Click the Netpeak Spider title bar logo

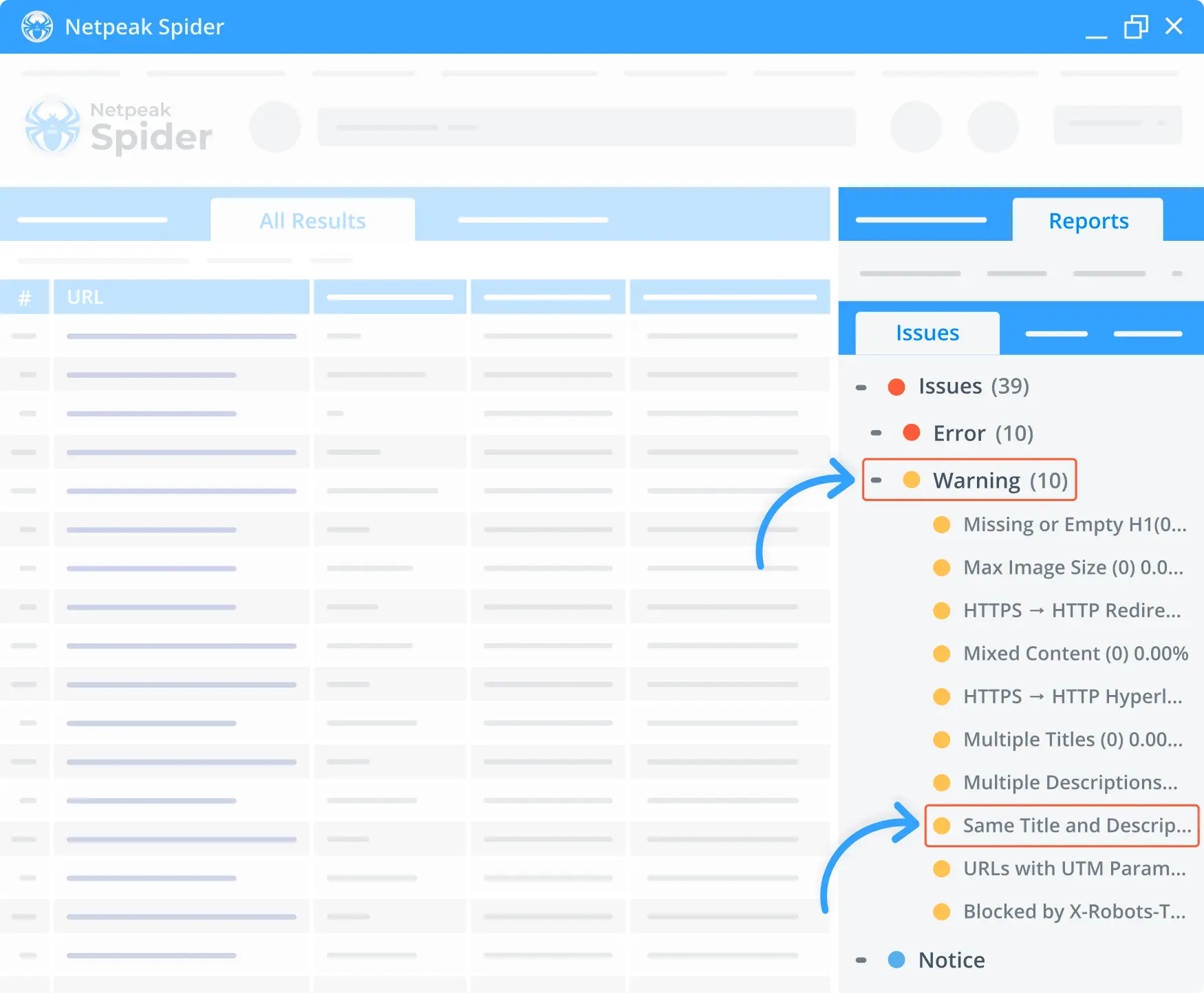[x=37, y=27]
